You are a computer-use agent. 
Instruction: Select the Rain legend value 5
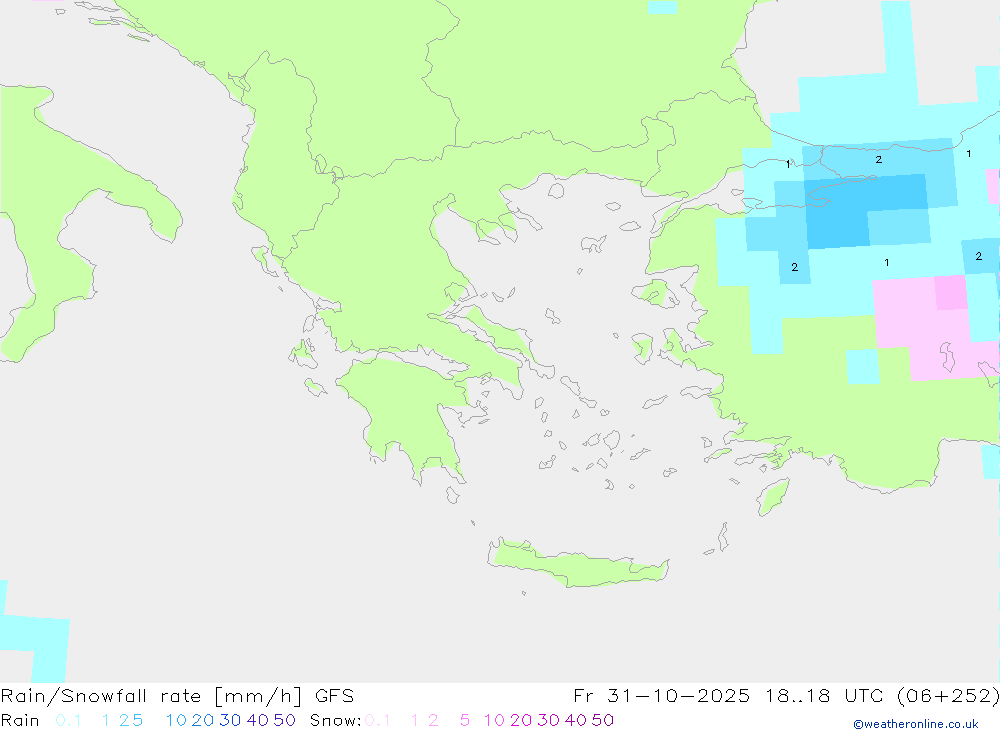(x=137, y=720)
